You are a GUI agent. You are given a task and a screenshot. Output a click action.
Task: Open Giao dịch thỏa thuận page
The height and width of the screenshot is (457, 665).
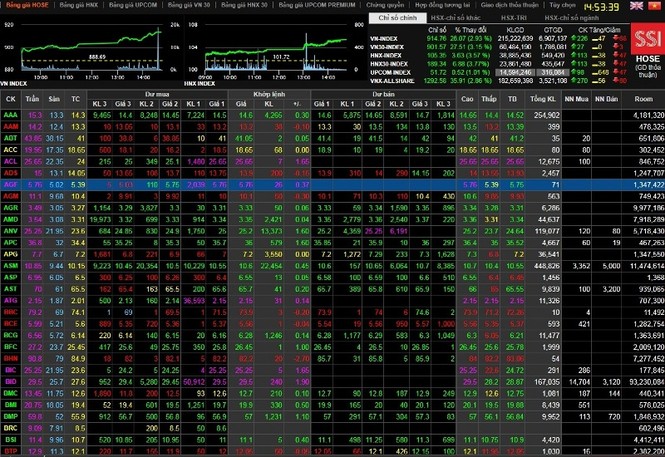[510, 5]
